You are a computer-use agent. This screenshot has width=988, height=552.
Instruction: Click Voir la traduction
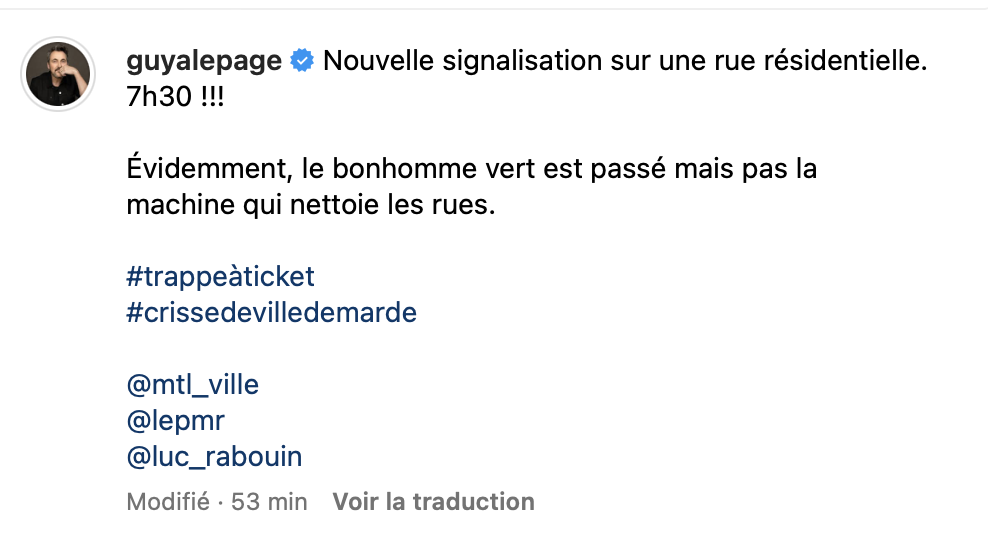[434, 502]
